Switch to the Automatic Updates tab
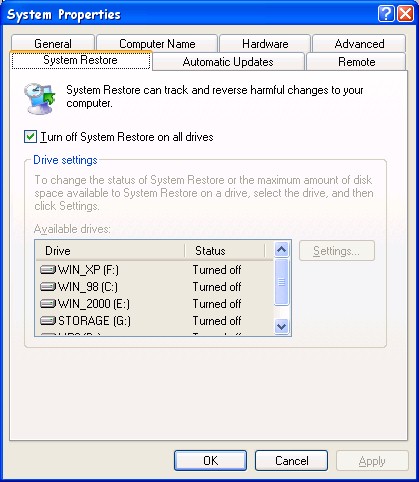 click(x=228, y=62)
